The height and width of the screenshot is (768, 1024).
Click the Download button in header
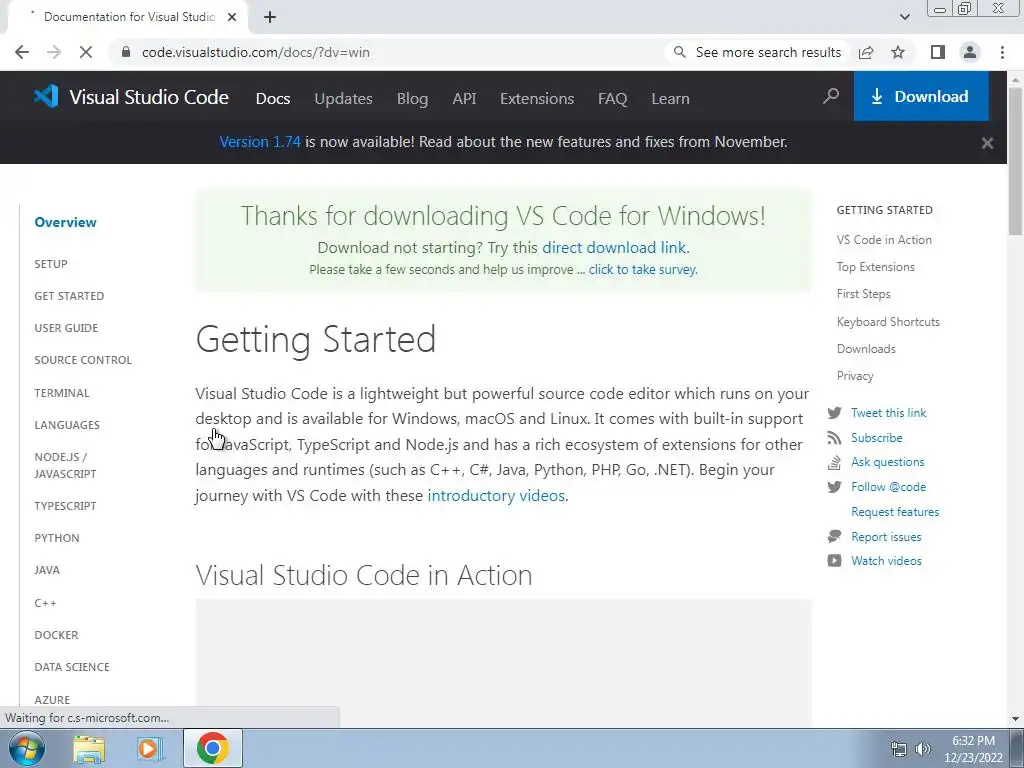coord(921,97)
